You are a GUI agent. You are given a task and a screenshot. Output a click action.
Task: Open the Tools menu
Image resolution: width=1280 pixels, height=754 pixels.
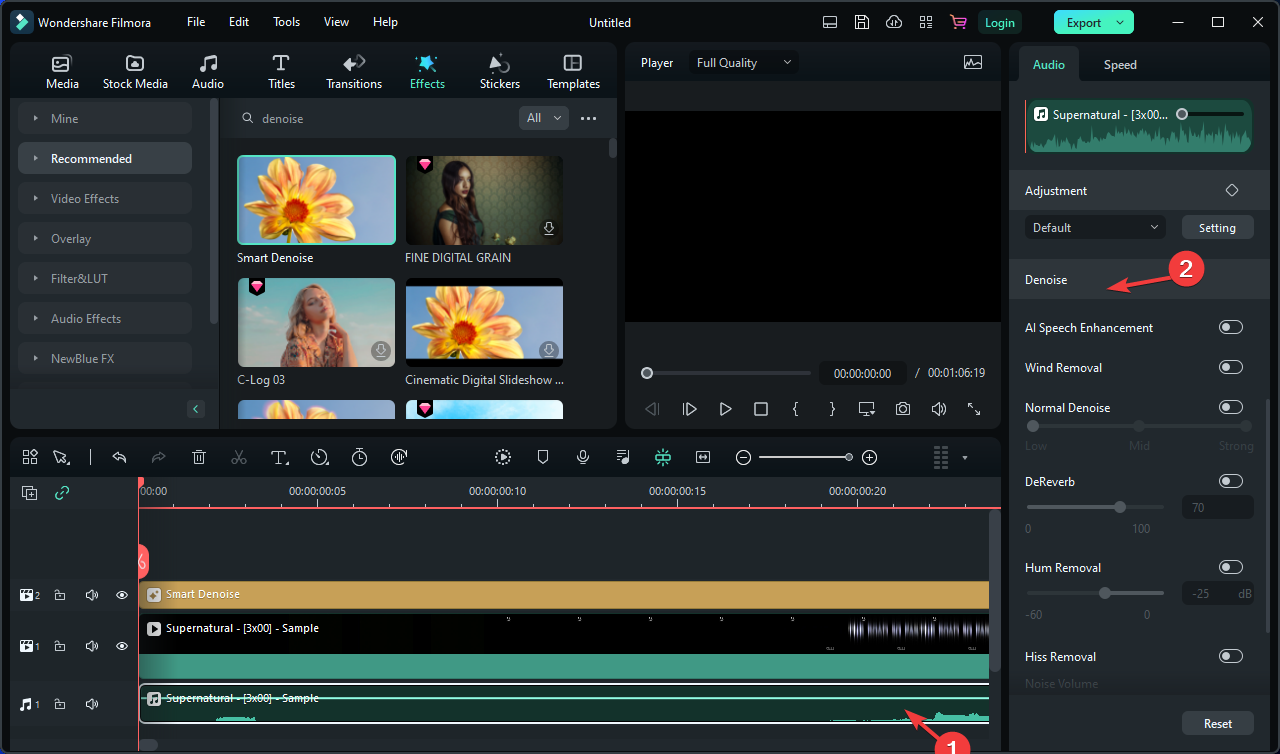tap(286, 22)
